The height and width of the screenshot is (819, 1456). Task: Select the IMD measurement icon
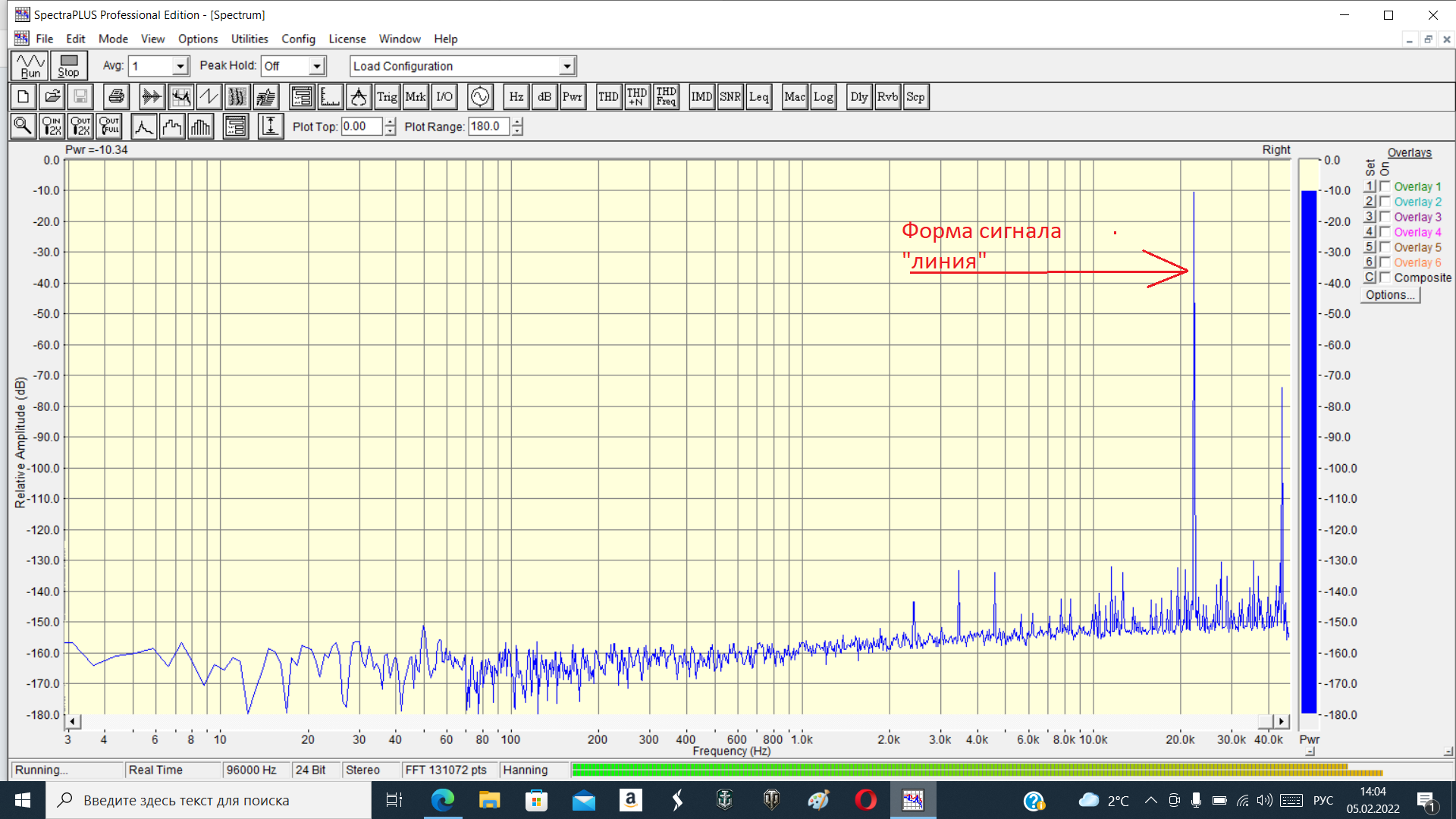[701, 97]
